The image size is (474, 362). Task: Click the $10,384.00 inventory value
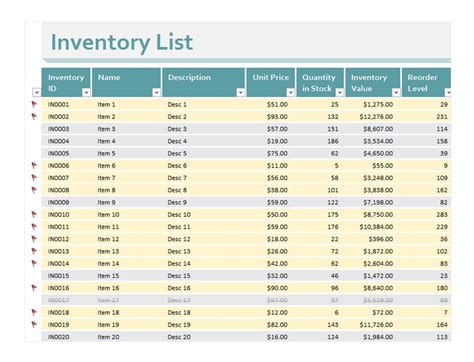pyautogui.click(x=376, y=227)
